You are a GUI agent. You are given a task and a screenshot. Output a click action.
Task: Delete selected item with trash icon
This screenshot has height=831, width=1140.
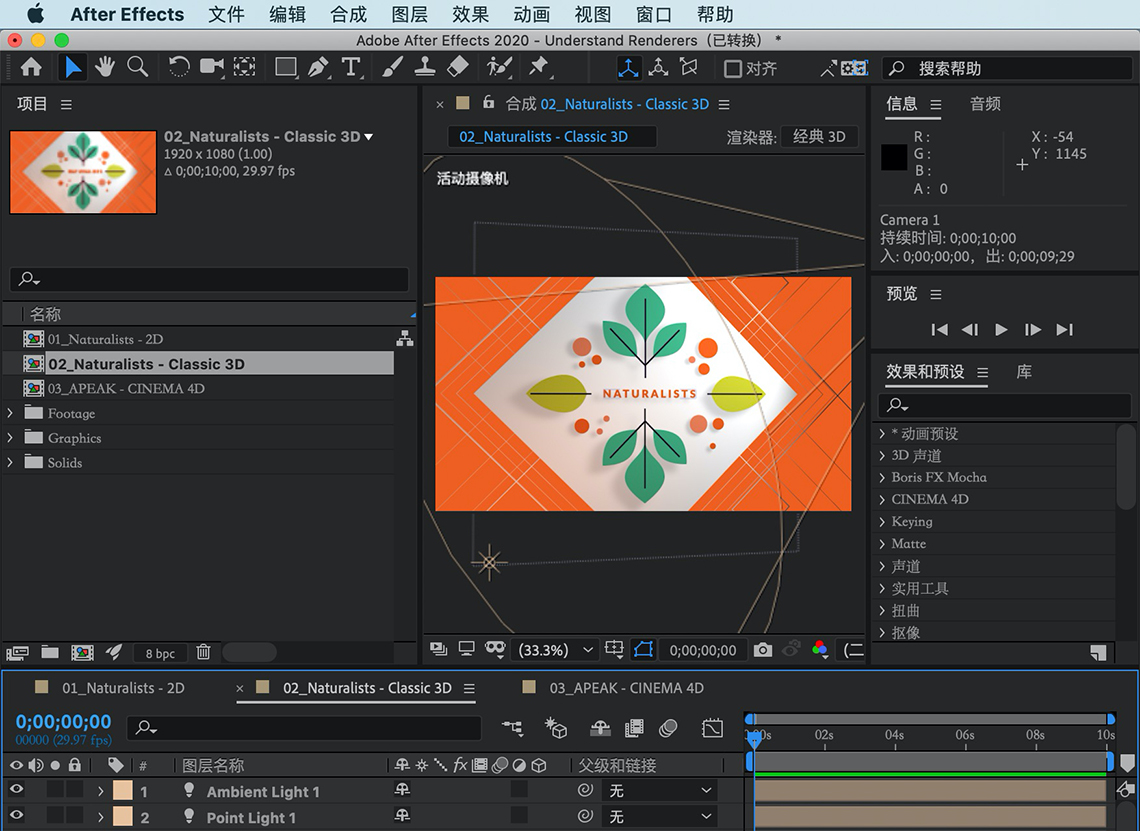pos(203,652)
